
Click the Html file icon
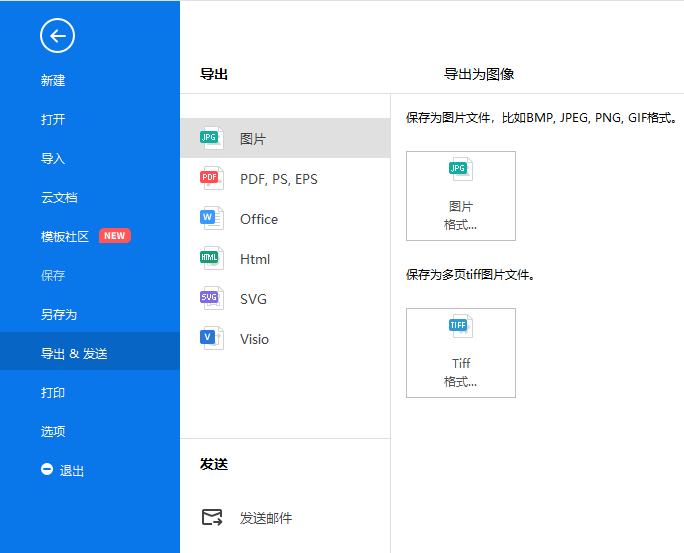(x=210, y=258)
